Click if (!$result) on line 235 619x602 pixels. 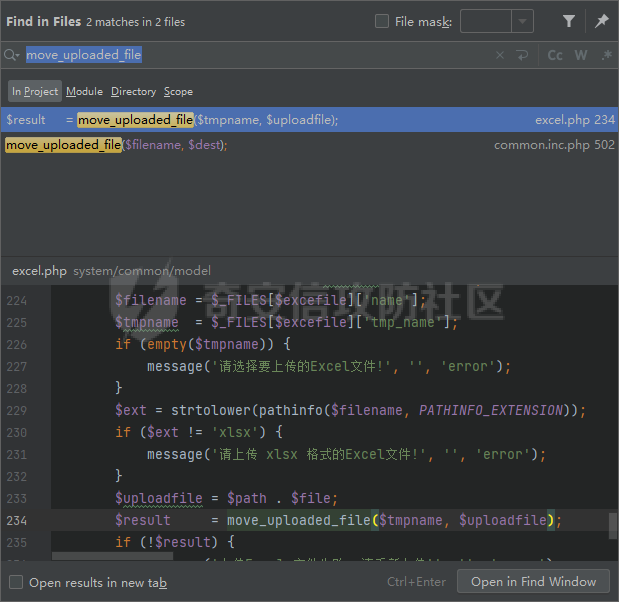pos(175,542)
